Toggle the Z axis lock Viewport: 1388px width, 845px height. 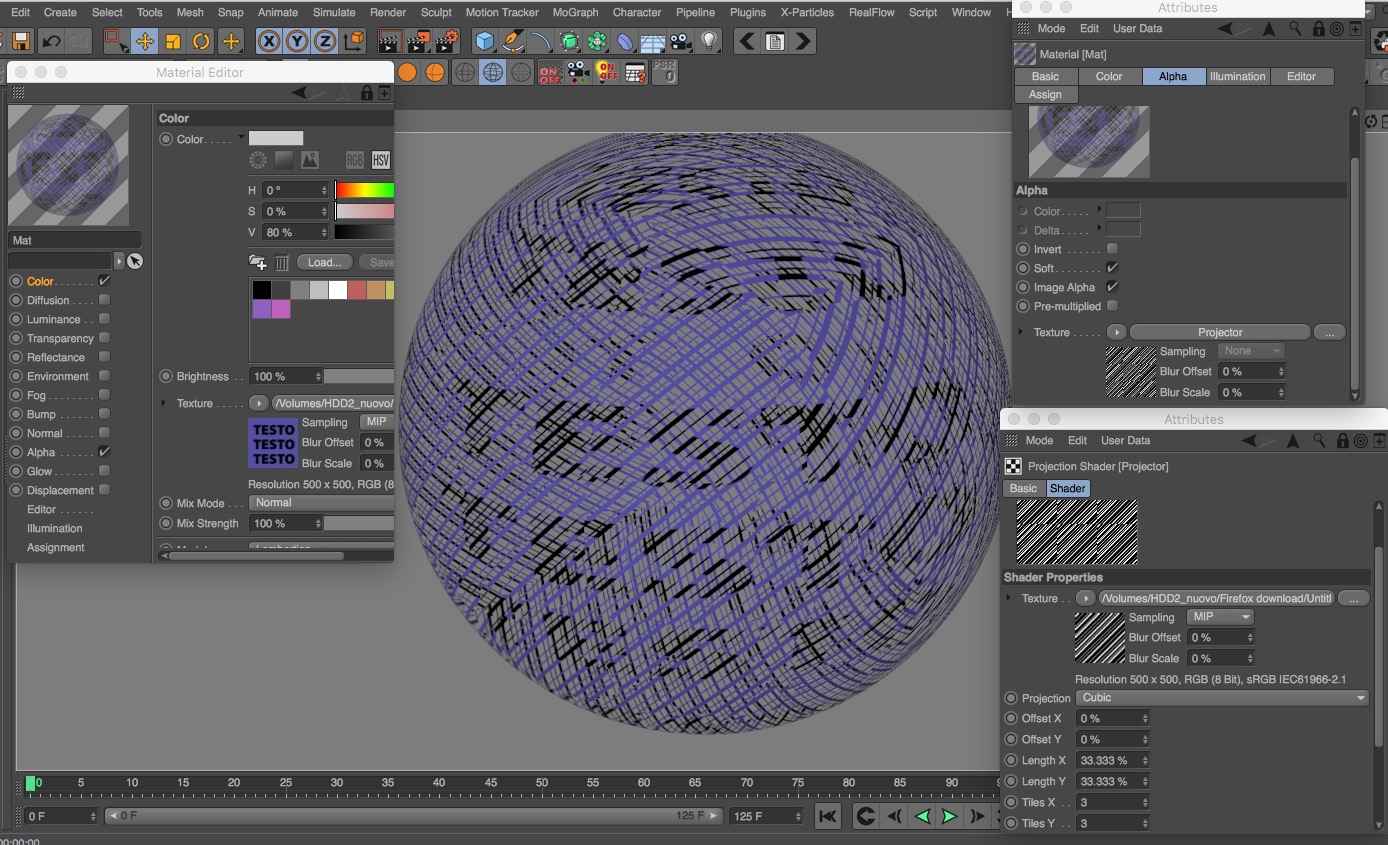point(324,41)
